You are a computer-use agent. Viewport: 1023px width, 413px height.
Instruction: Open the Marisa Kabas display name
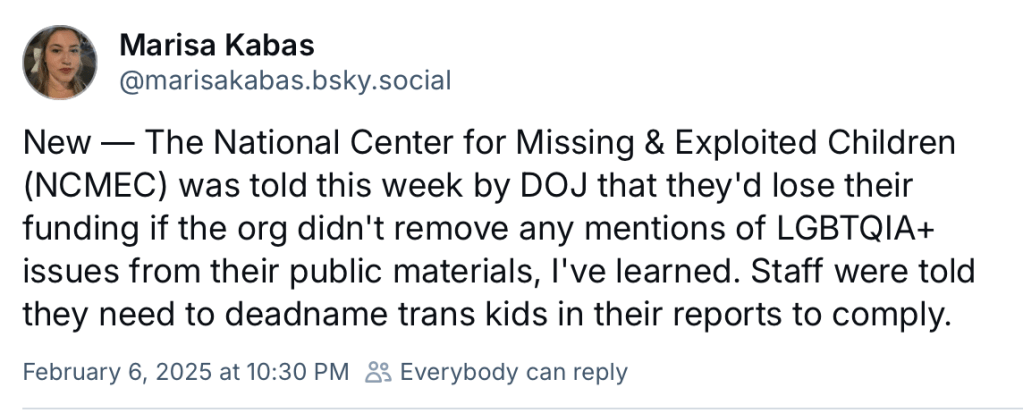coord(216,45)
